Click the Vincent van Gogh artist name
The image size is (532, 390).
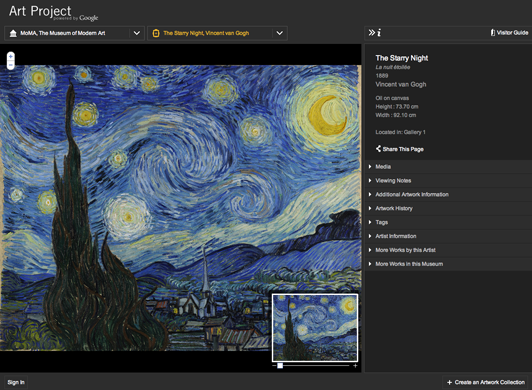(401, 85)
